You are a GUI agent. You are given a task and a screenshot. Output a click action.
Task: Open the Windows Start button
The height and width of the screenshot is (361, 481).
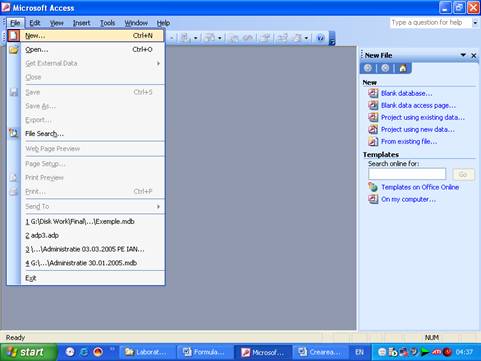[28, 352]
